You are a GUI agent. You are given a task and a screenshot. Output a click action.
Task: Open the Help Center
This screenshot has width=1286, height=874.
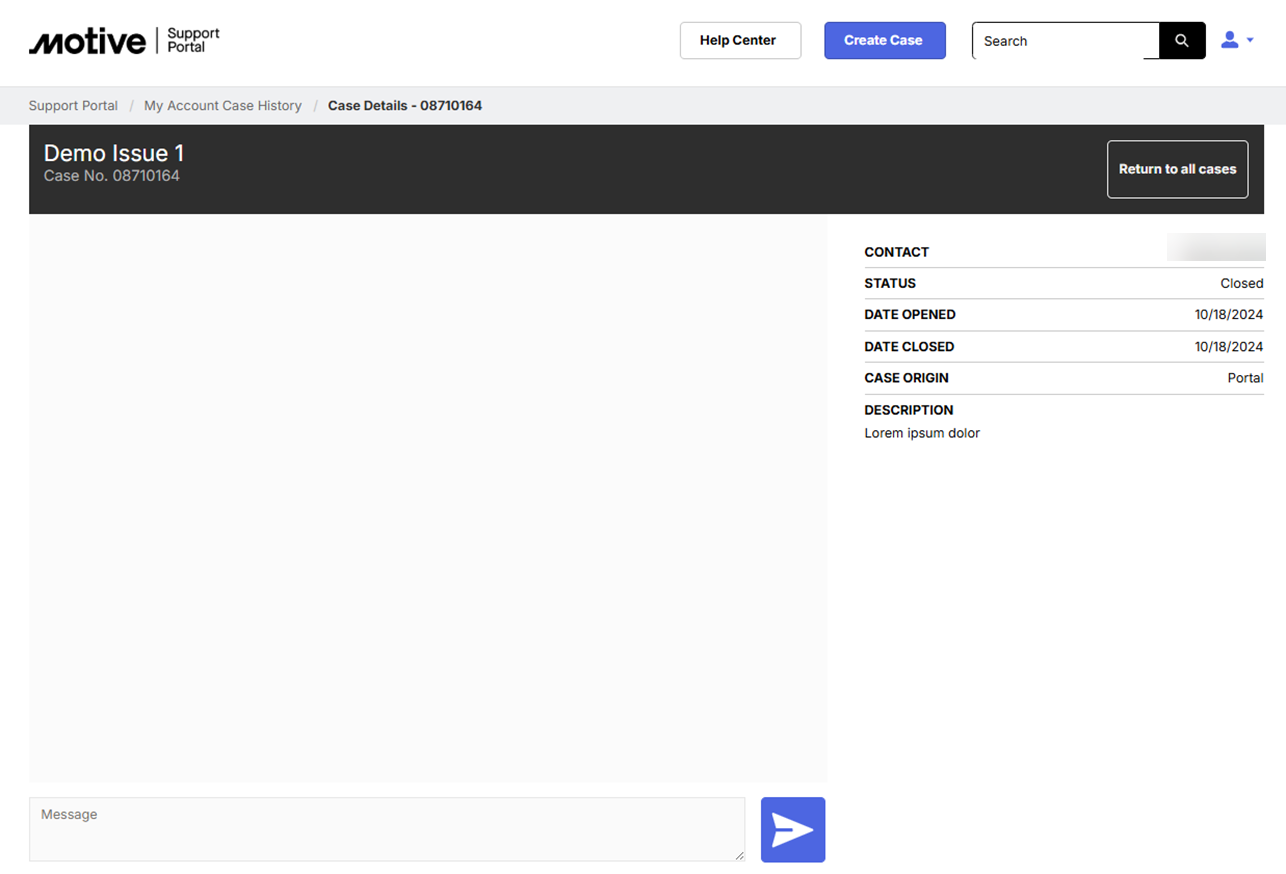tap(739, 41)
